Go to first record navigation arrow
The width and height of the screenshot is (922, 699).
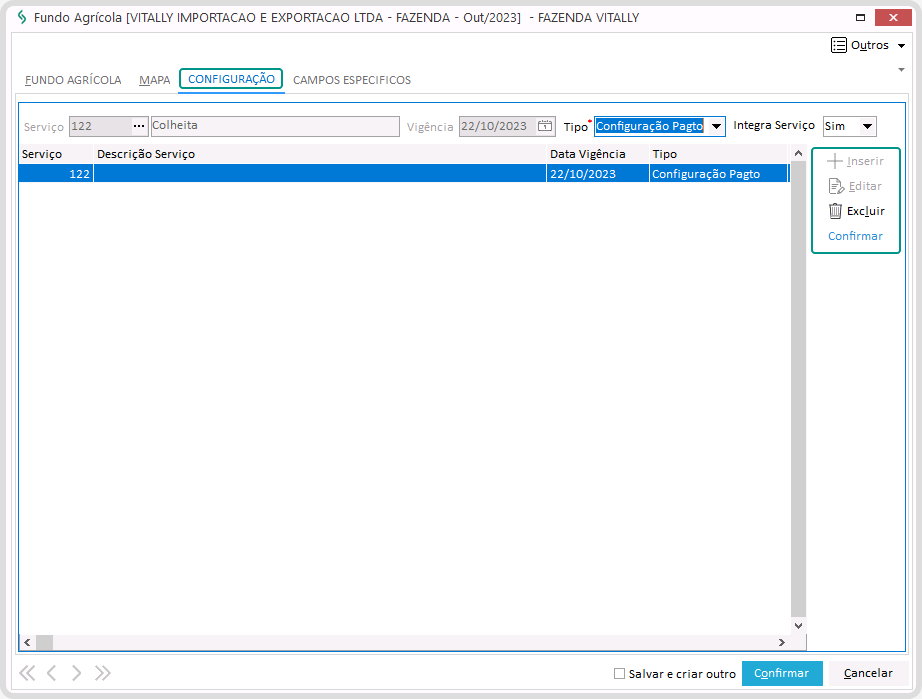[27, 673]
